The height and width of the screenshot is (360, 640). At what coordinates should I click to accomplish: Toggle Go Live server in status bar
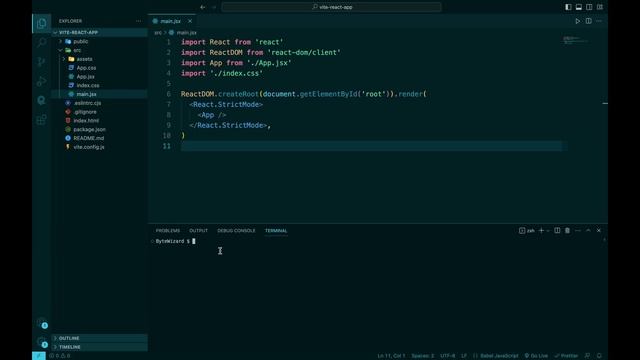point(536,356)
